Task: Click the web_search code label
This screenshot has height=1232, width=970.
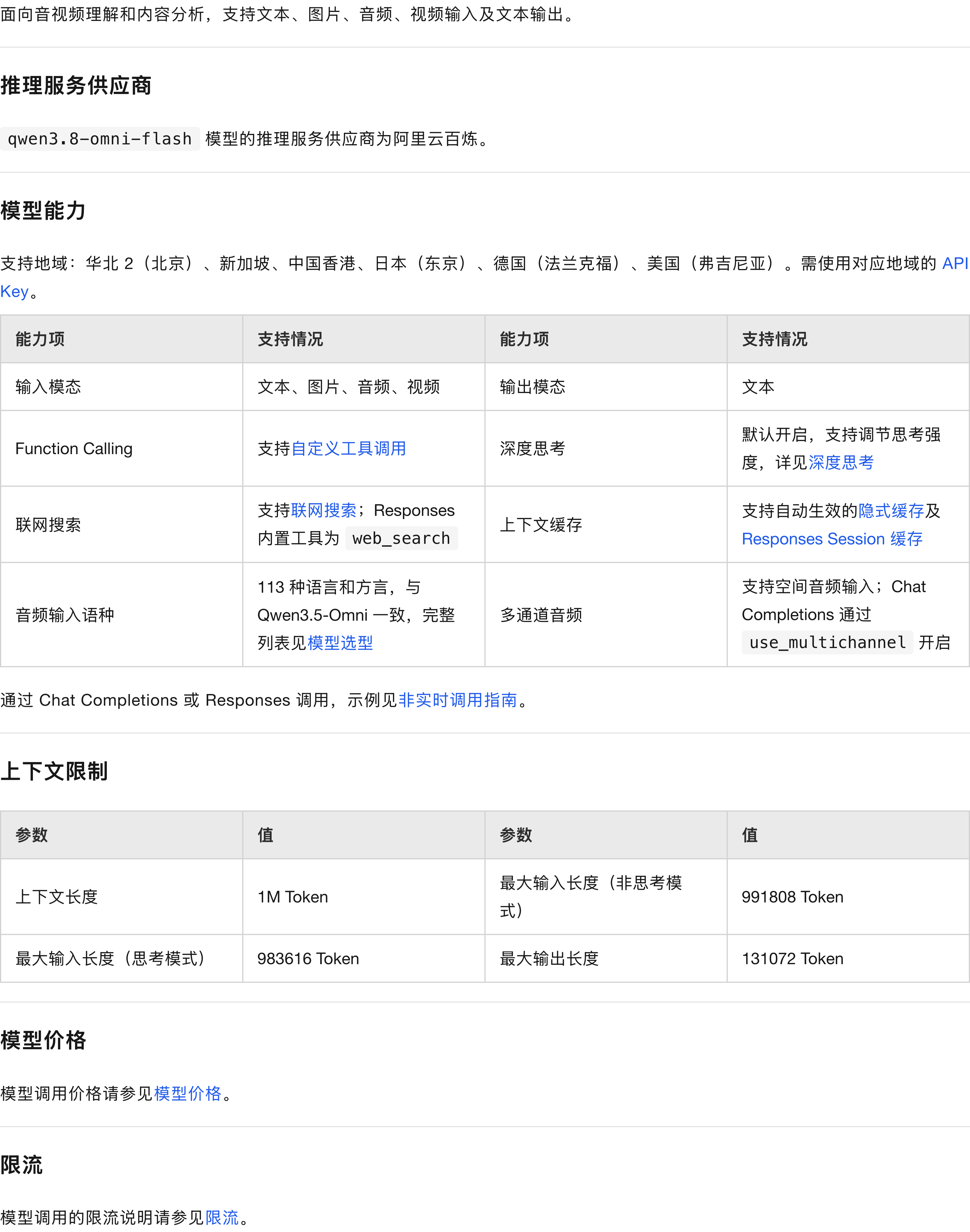Action: [401, 538]
